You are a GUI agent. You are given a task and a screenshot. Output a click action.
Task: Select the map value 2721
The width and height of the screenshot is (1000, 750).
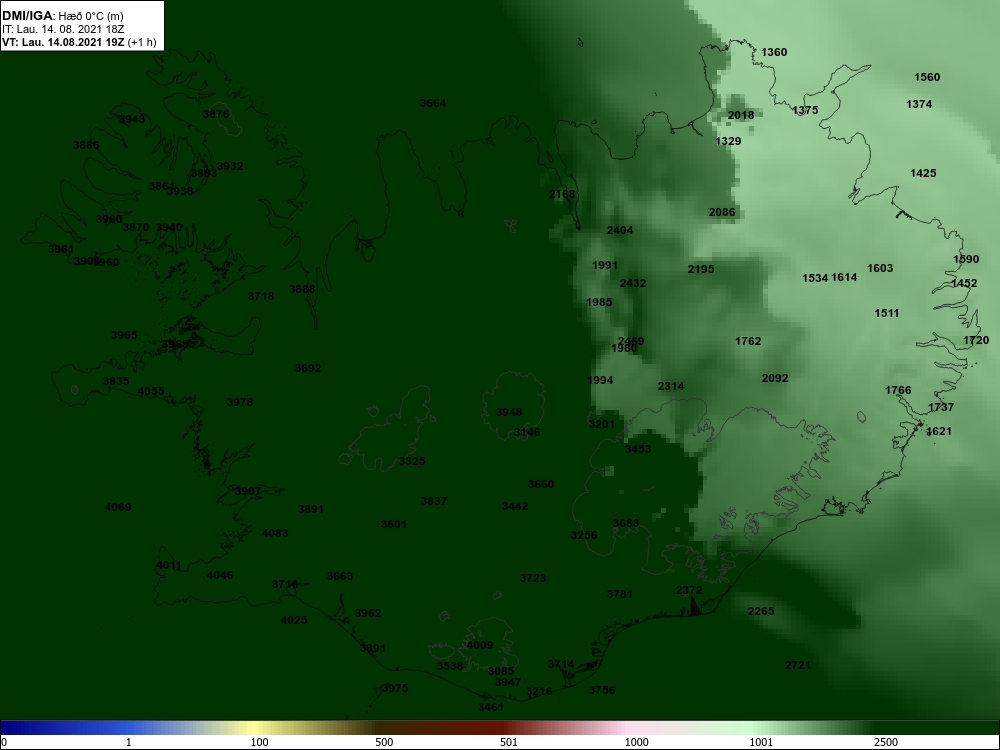[x=798, y=666]
